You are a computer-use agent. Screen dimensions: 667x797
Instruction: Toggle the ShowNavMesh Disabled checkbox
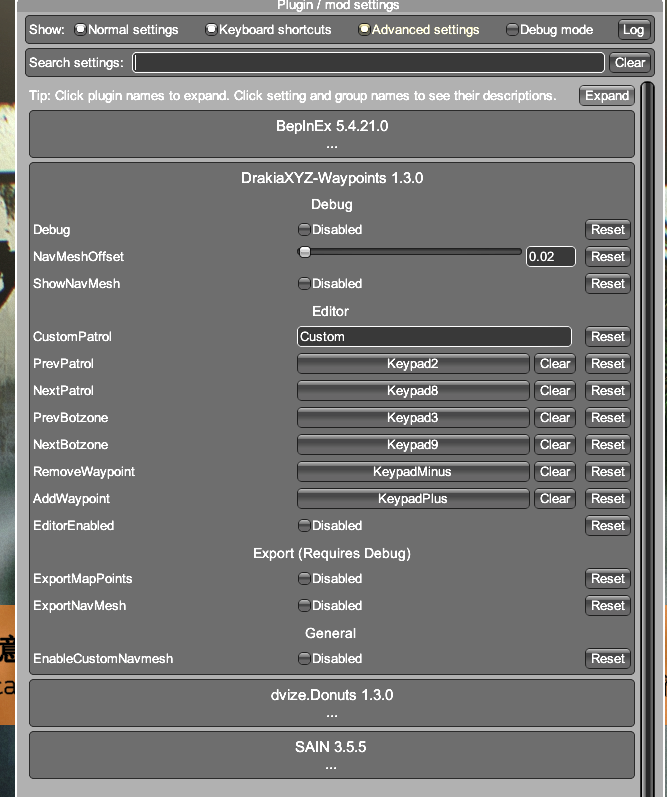305,284
